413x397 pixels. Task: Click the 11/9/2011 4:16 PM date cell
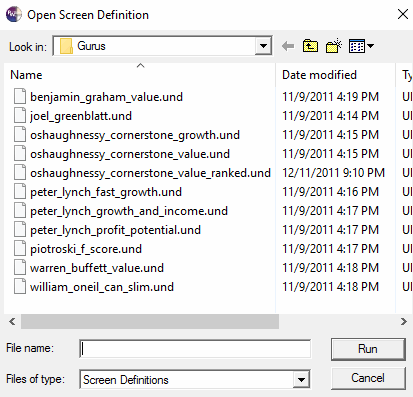pos(330,192)
